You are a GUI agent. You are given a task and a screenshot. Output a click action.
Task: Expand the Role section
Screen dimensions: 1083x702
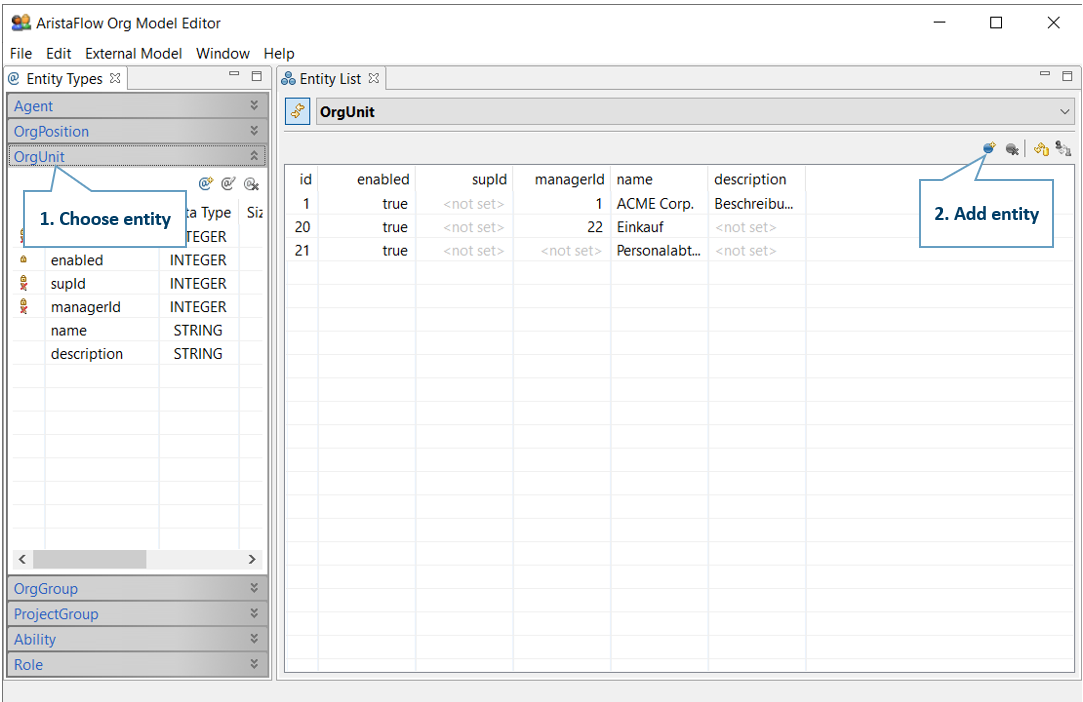pos(254,664)
